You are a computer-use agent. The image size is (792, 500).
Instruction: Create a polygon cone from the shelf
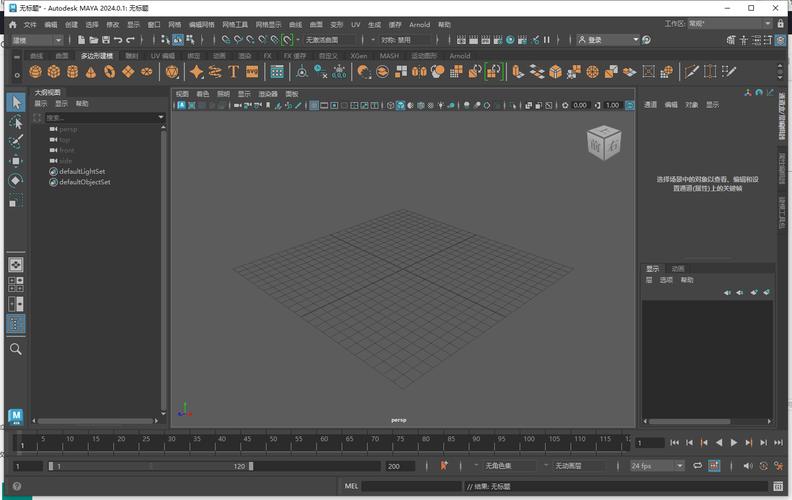pyautogui.click(x=91, y=72)
